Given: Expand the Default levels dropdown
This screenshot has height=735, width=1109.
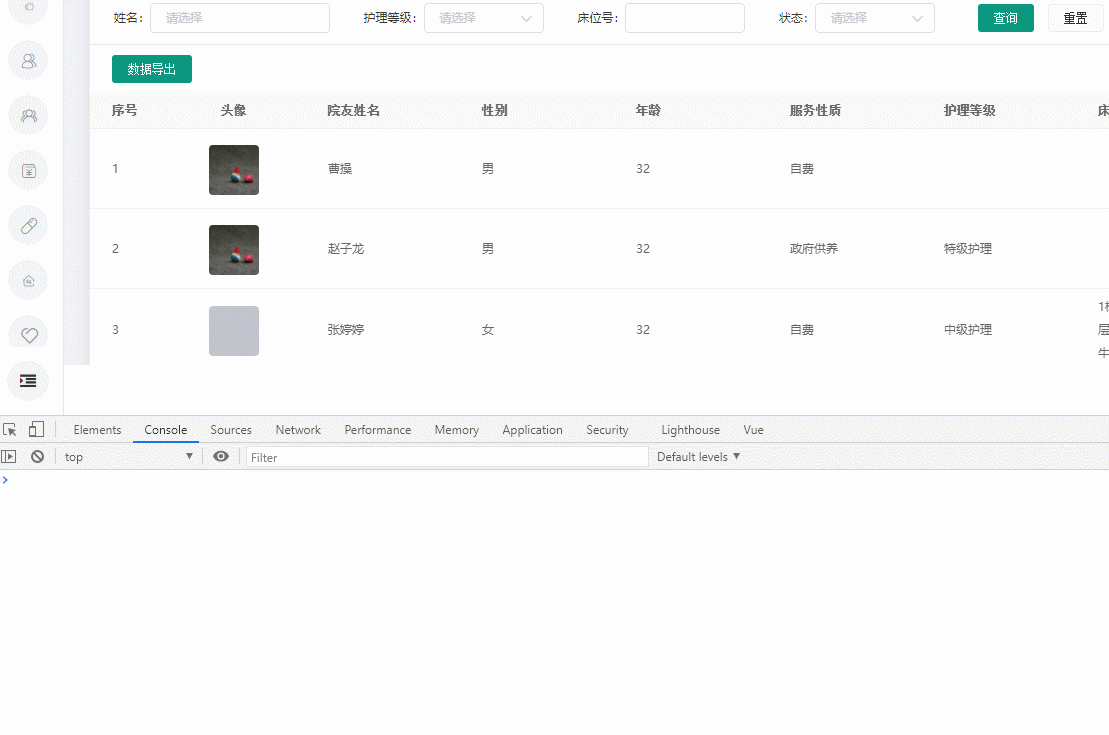Looking at the screenshot, I should click(x=696, y=456).
